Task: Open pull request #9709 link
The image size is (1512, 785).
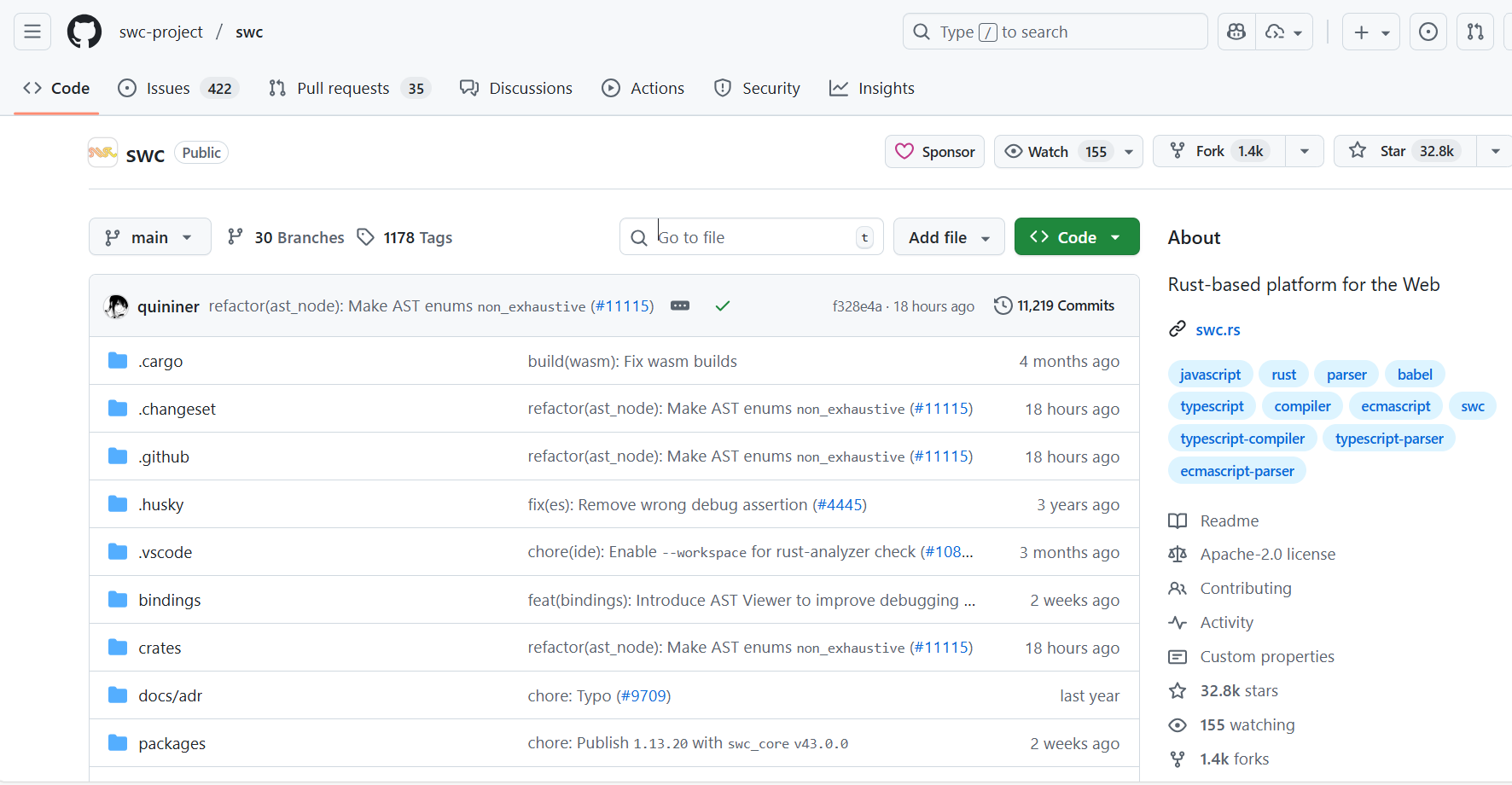Action: [x=644, y=695]
